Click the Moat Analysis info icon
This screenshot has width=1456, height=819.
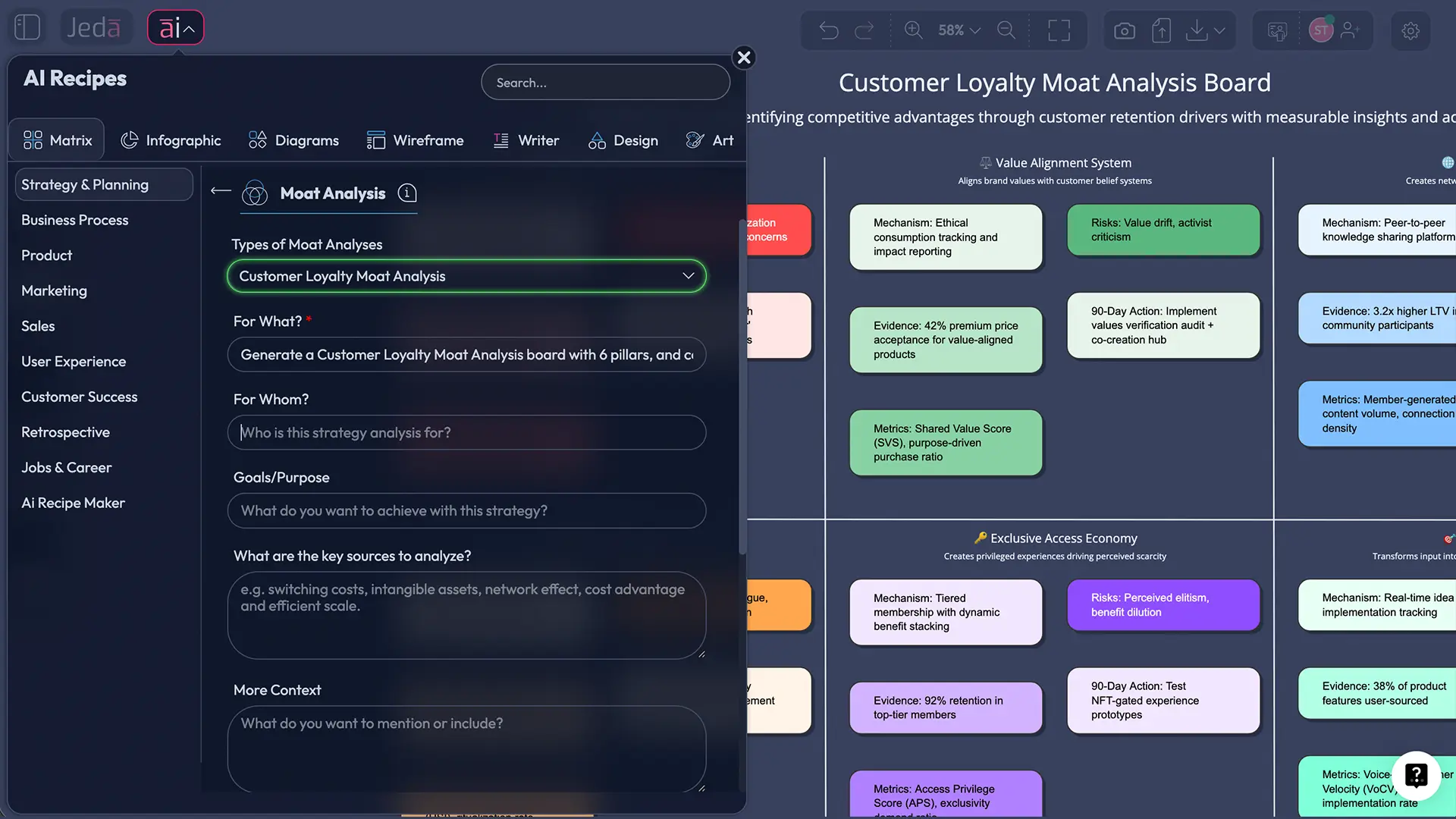click(407, 193)
